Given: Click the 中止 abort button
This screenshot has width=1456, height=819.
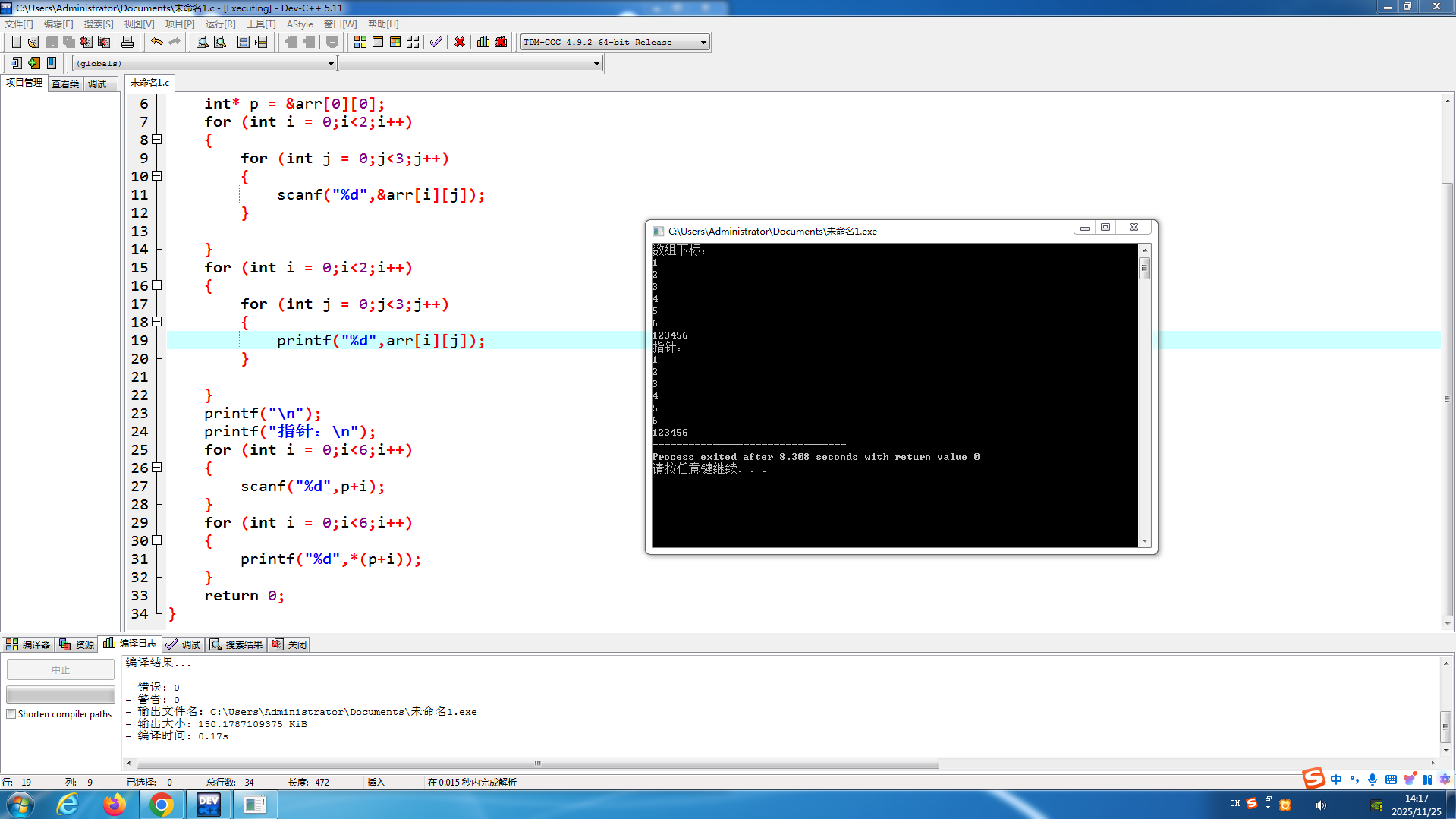Looking at the screenshot, I should [61, 669].
